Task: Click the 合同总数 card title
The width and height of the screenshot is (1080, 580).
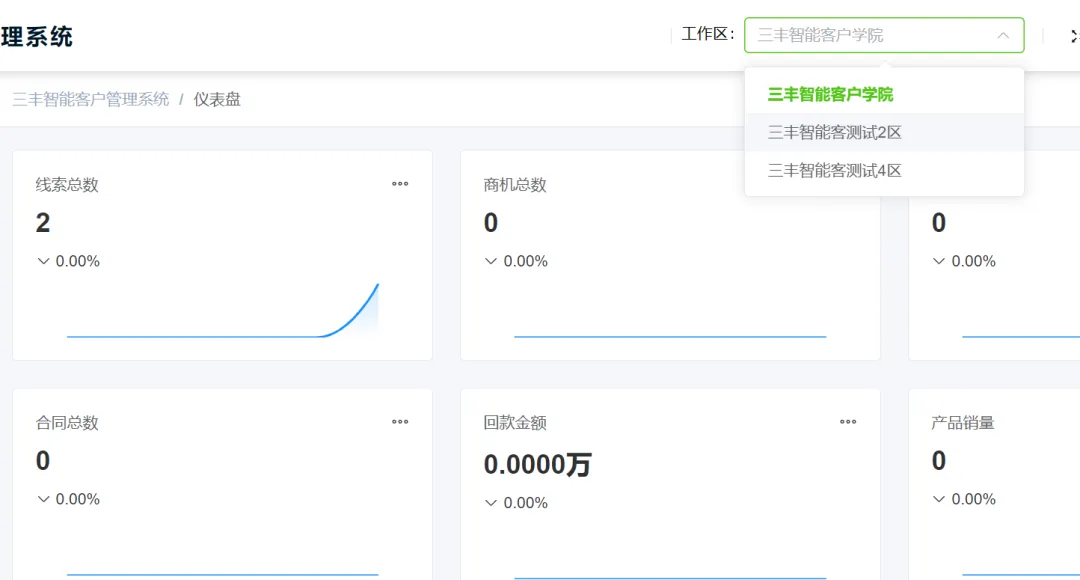Action: pos(67,422)
